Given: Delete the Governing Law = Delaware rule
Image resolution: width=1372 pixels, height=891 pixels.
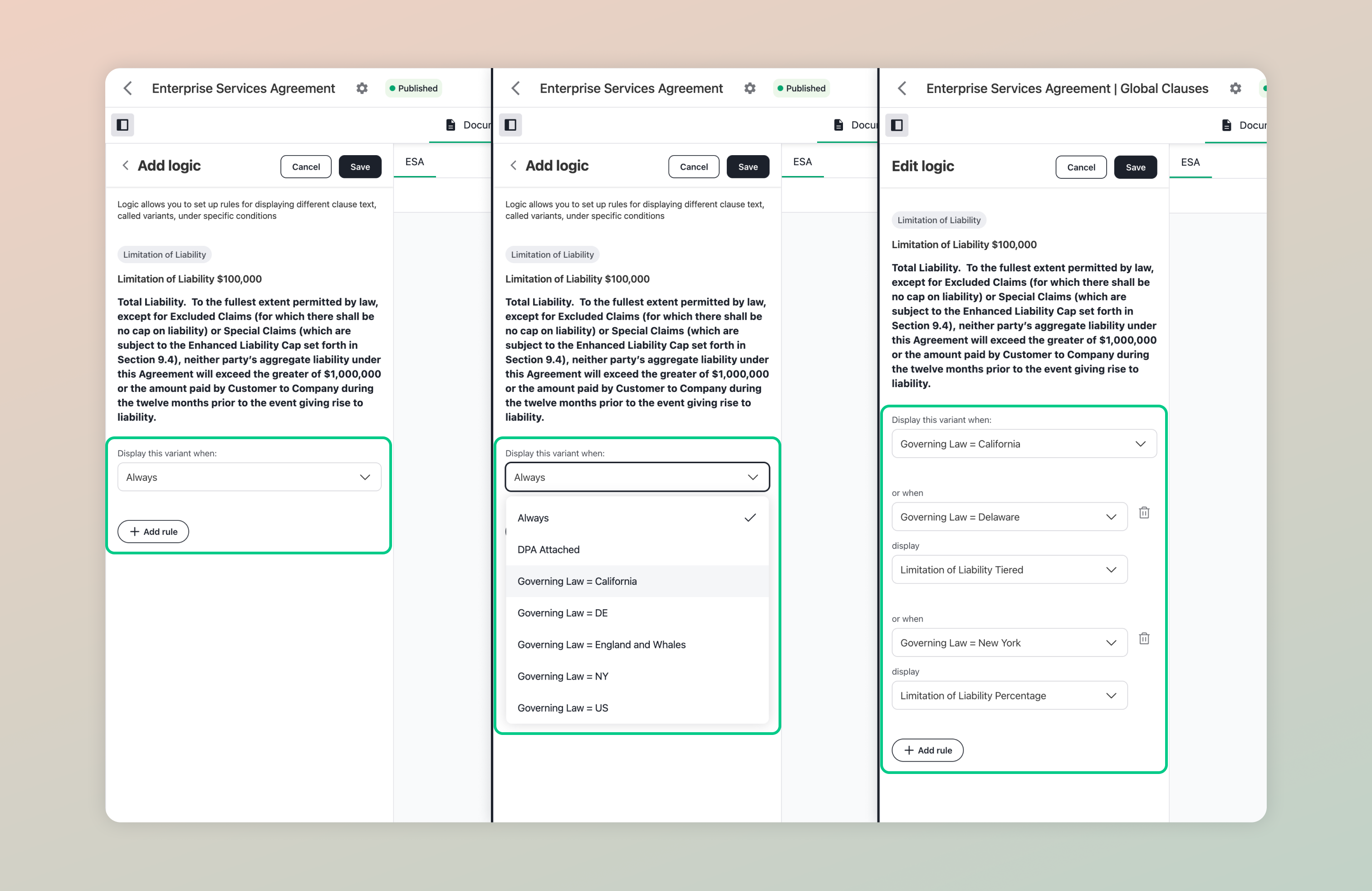Looking at the screenshot, I should (1144, 512).
